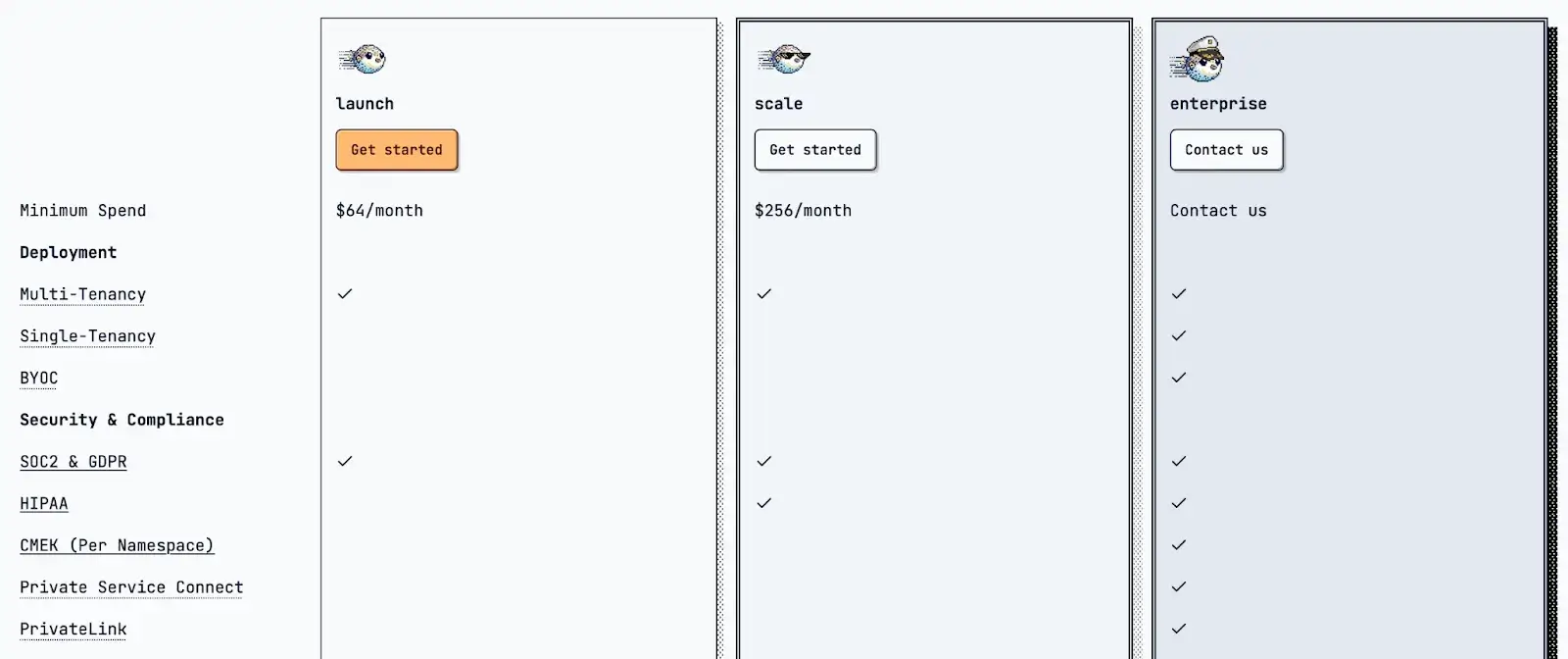Open the Multi-Tenancy feature link
Viewport: 1568px width, 659px height.
[82, 294]
